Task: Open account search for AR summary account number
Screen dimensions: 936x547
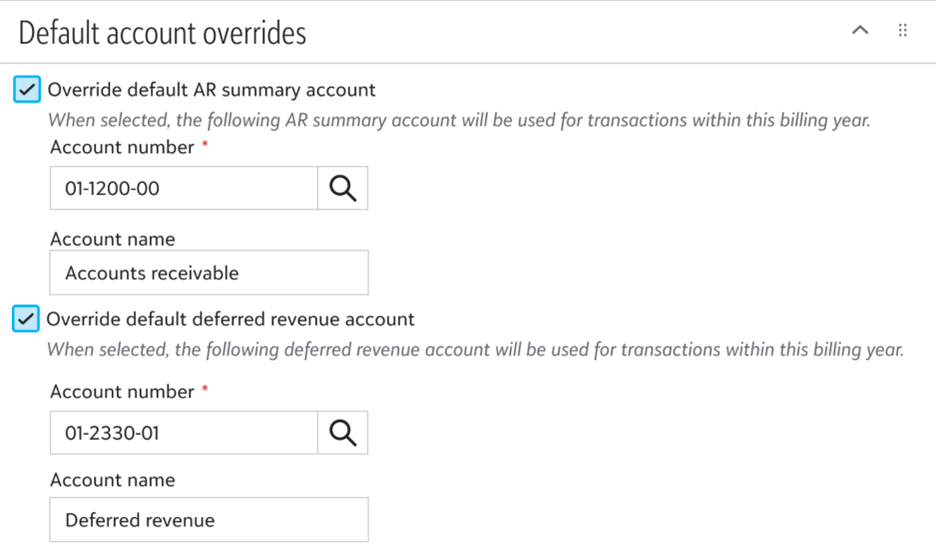Action: tap(342, 188)
